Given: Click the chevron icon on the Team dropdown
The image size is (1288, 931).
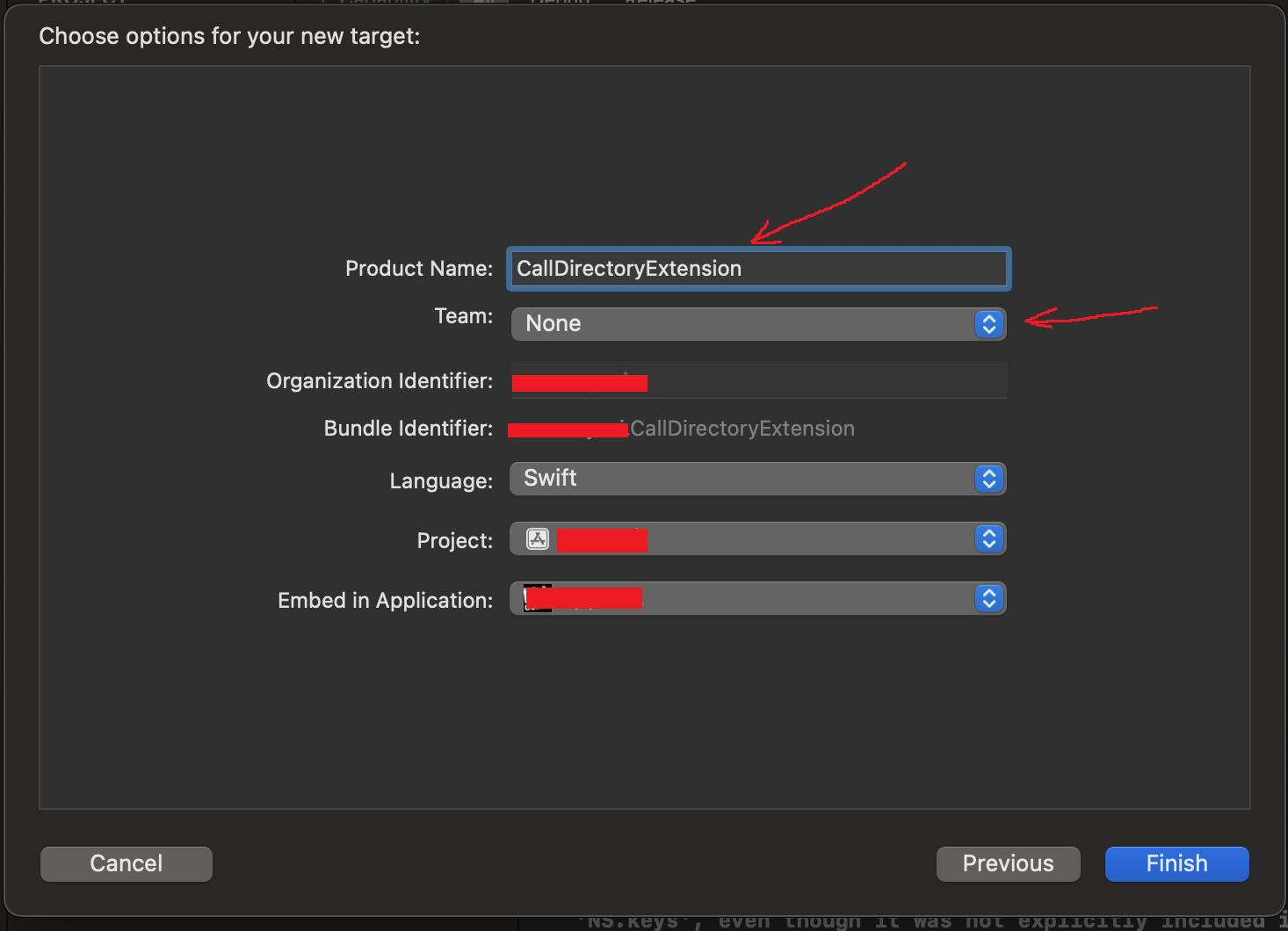Looking at the screenshot, I should [x=988, y=323].
